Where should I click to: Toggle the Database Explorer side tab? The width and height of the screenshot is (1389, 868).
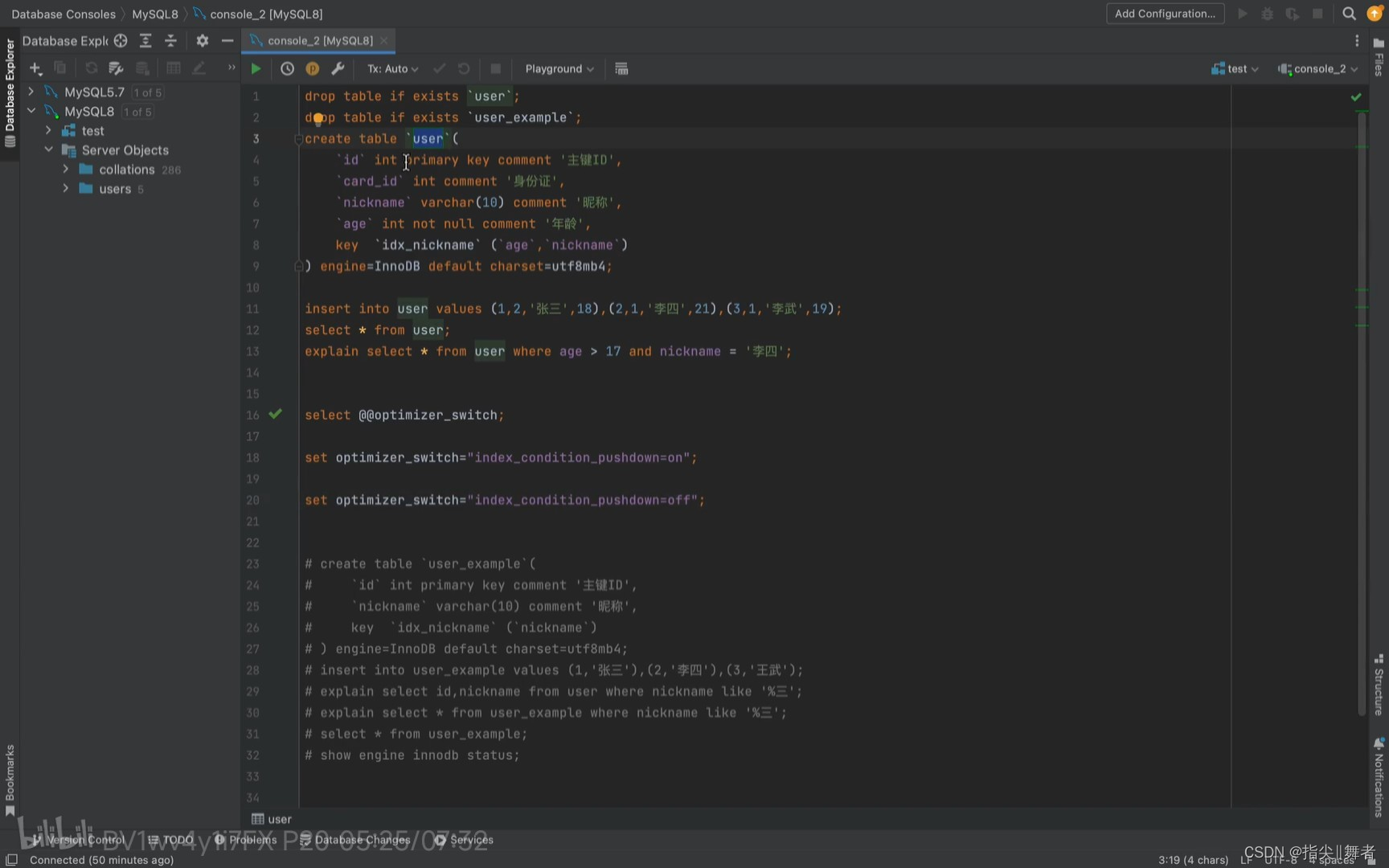tap(10, 94)
